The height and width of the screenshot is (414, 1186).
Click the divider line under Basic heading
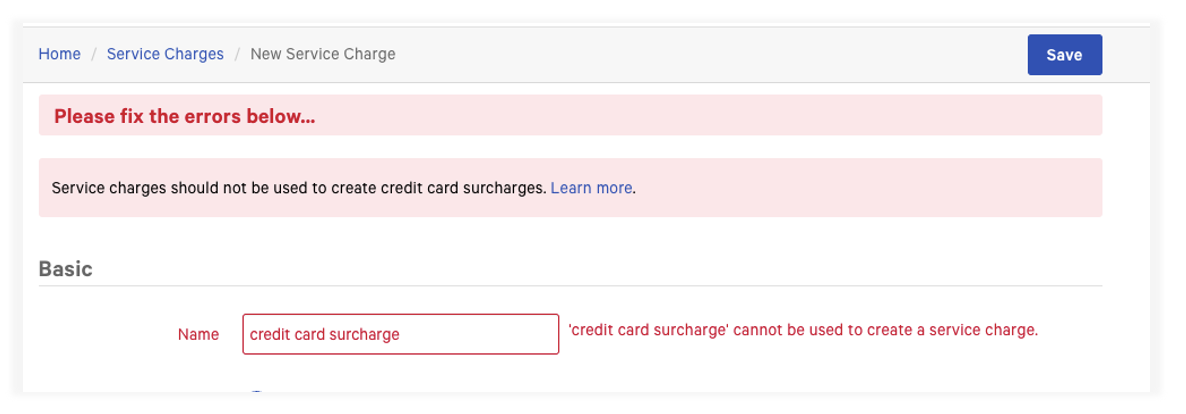point(570,286)
